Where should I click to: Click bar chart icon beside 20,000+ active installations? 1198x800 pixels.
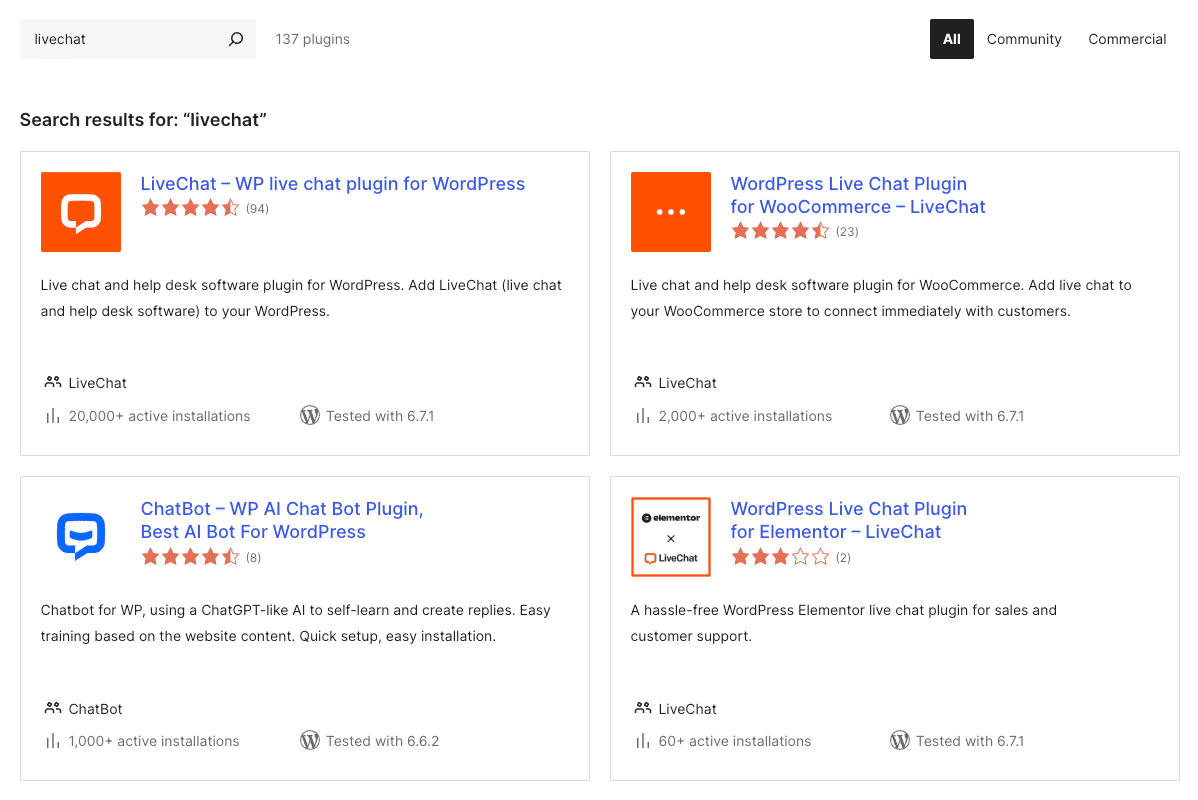click(53, 416)
